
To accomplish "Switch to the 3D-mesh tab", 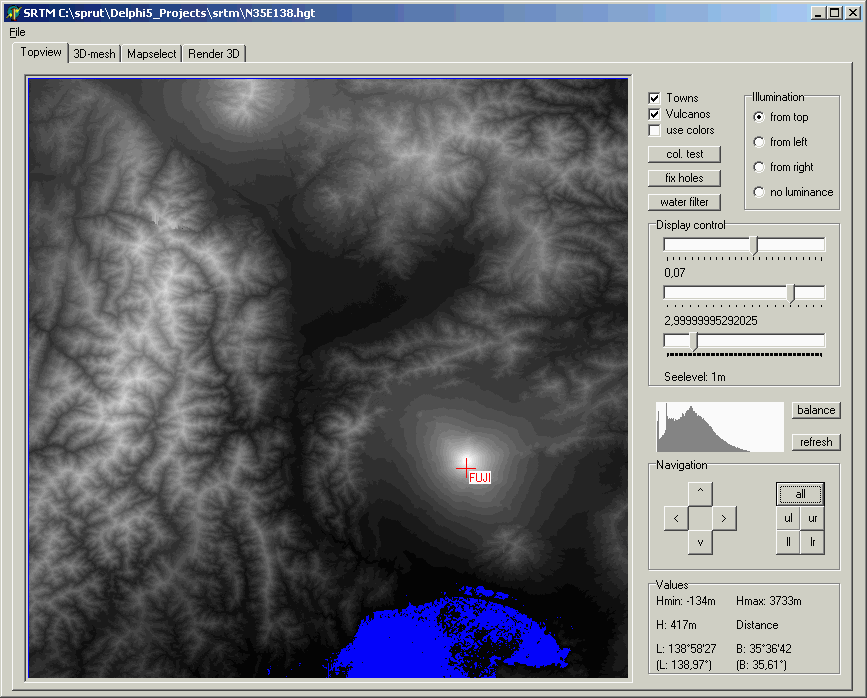I will click(x=94, y=54).
